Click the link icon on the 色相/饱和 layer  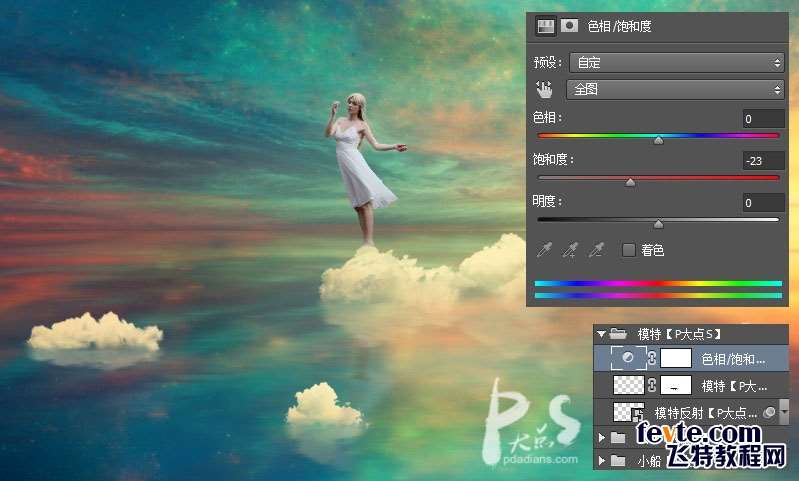tap(652, 358)
